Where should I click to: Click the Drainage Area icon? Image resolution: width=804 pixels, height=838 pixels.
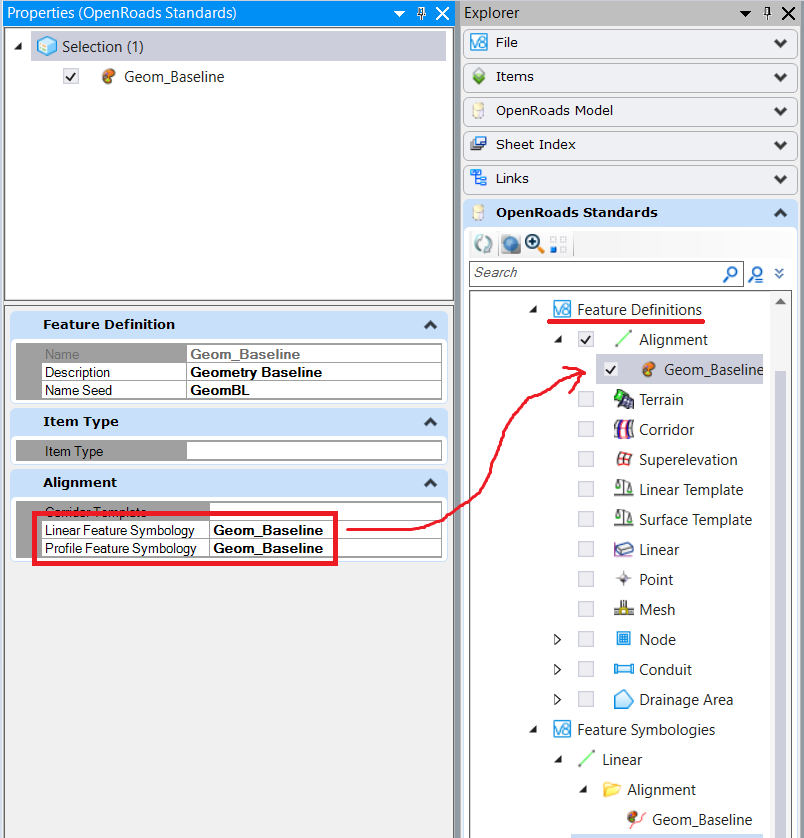click(623, 699)
